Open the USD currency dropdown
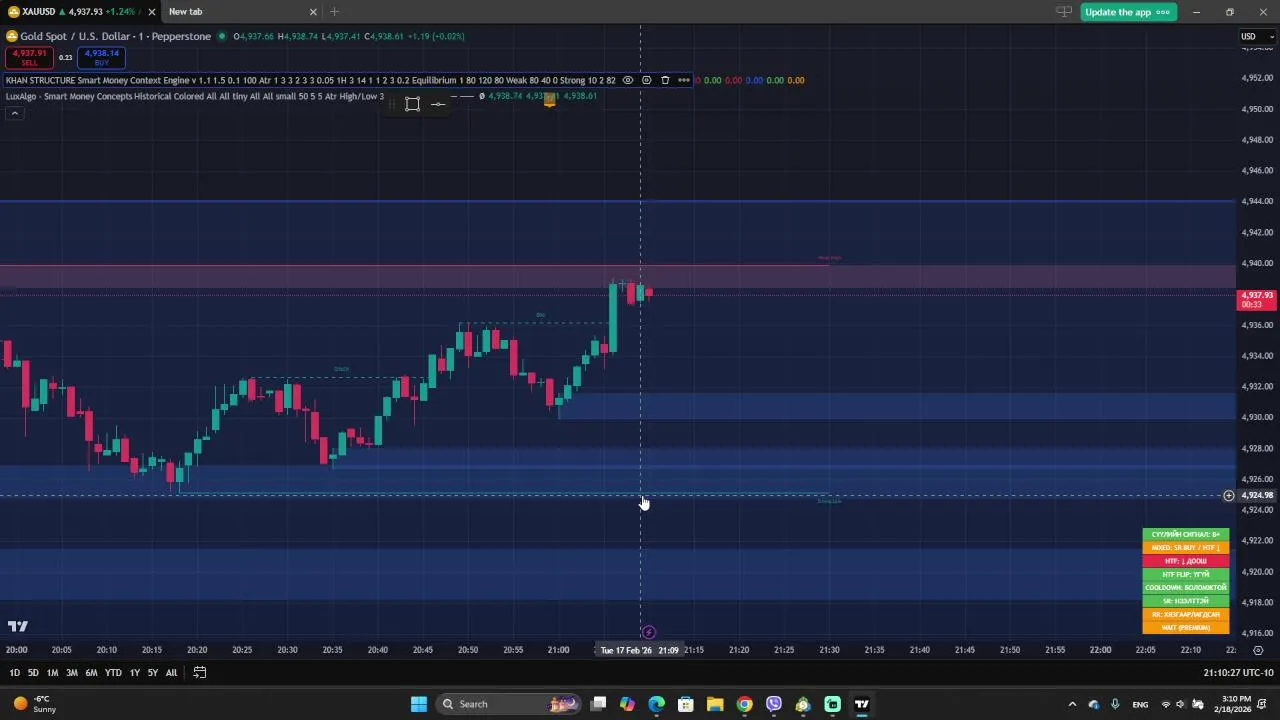The image size is (1280, 720). [x=1256, y=36]
